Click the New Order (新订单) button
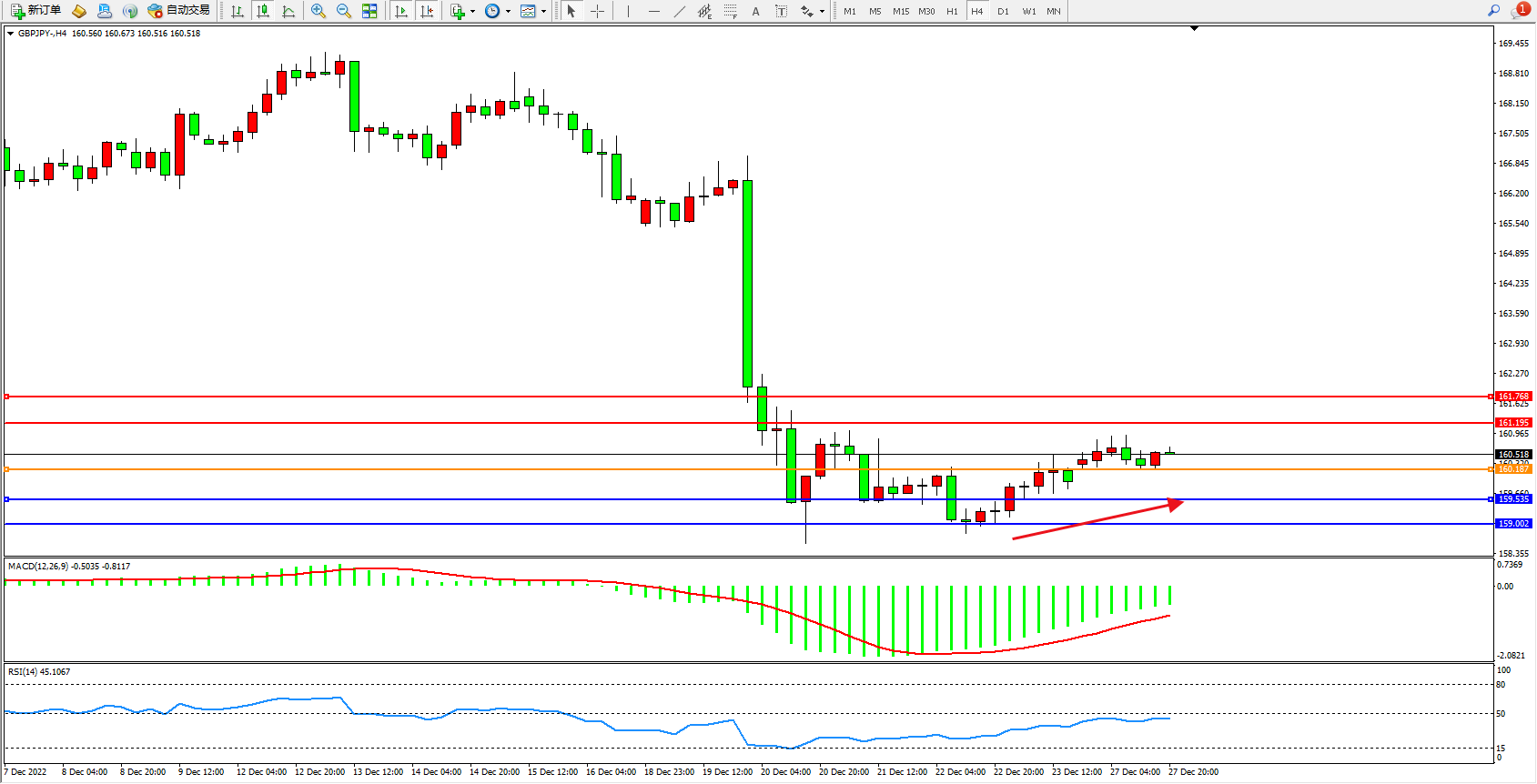1537x784 pixels. pos(36,11)
